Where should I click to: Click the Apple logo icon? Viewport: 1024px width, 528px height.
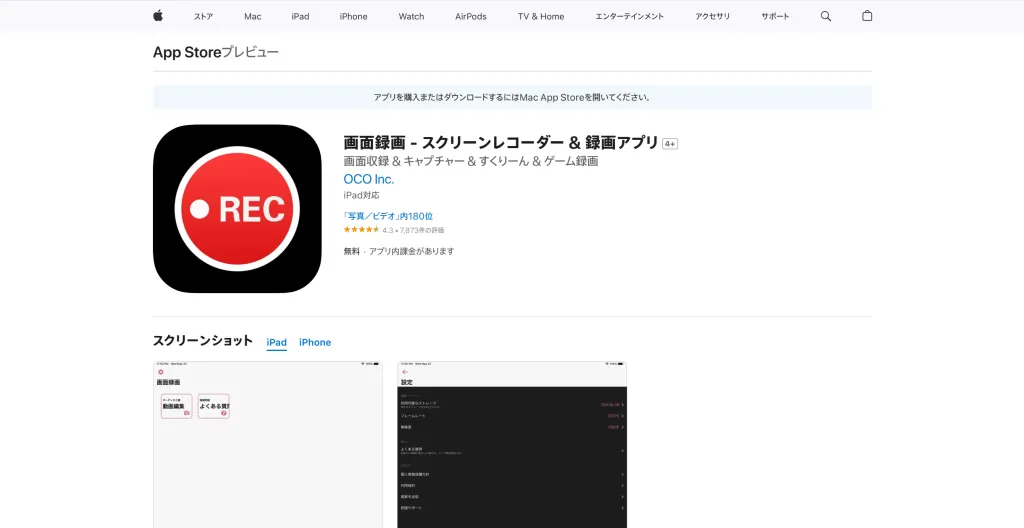point(158,16)
